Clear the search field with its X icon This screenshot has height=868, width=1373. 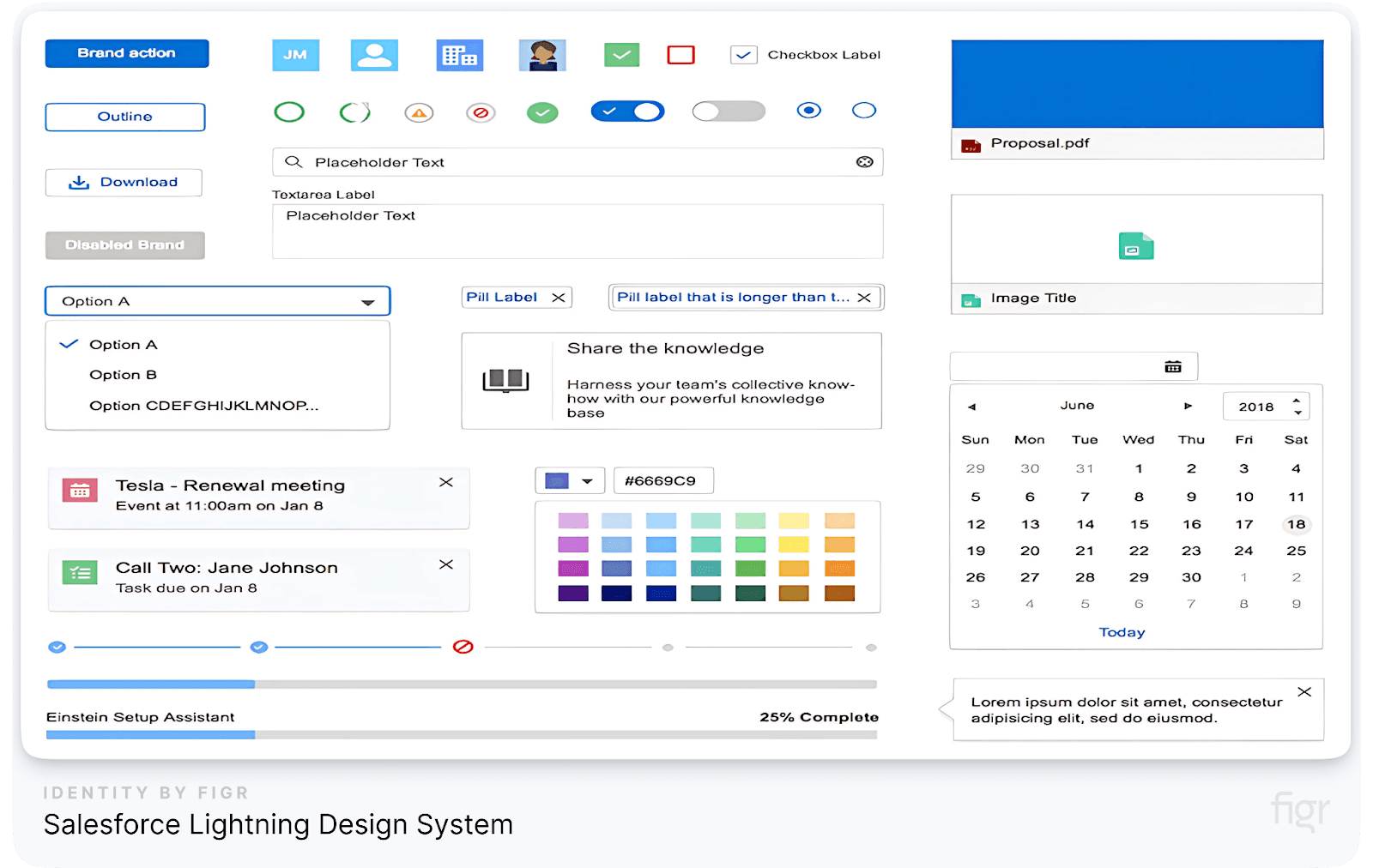(865, 162)
